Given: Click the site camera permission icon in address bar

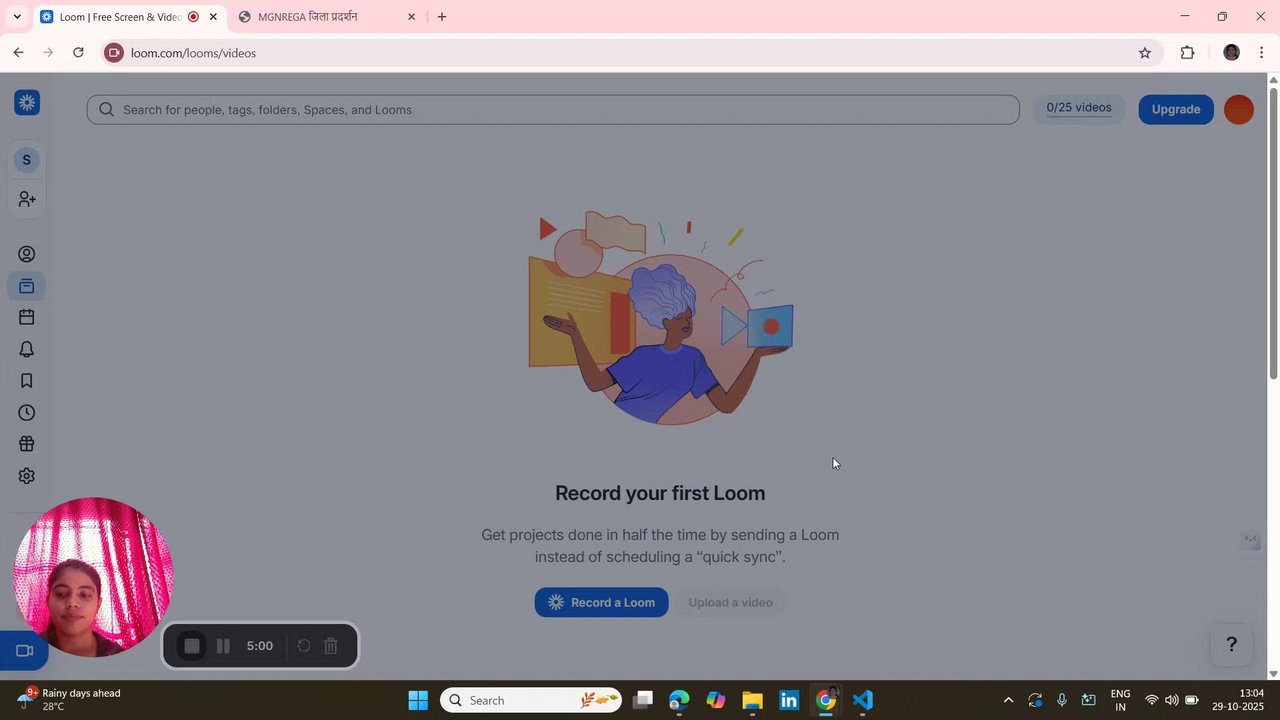Looking at the screenshot, I should coord(114,53).
